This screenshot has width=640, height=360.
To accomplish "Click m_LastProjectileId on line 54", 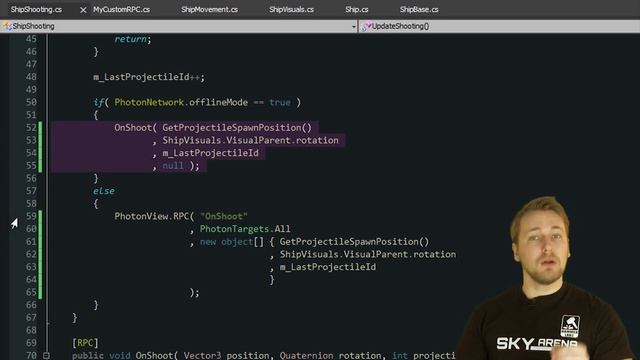I will tap(210, 153).
